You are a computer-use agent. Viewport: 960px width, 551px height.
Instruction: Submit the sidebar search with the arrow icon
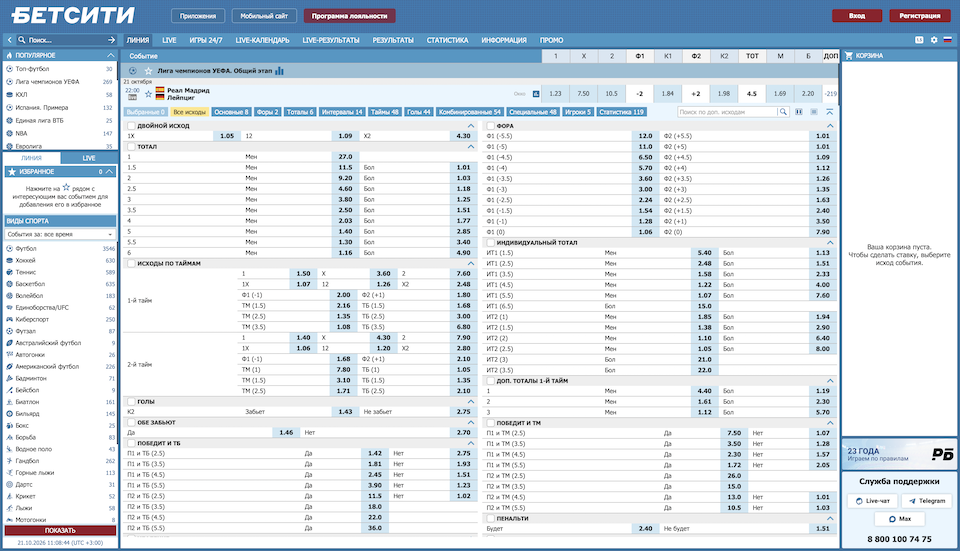click(x=111, y=40)
